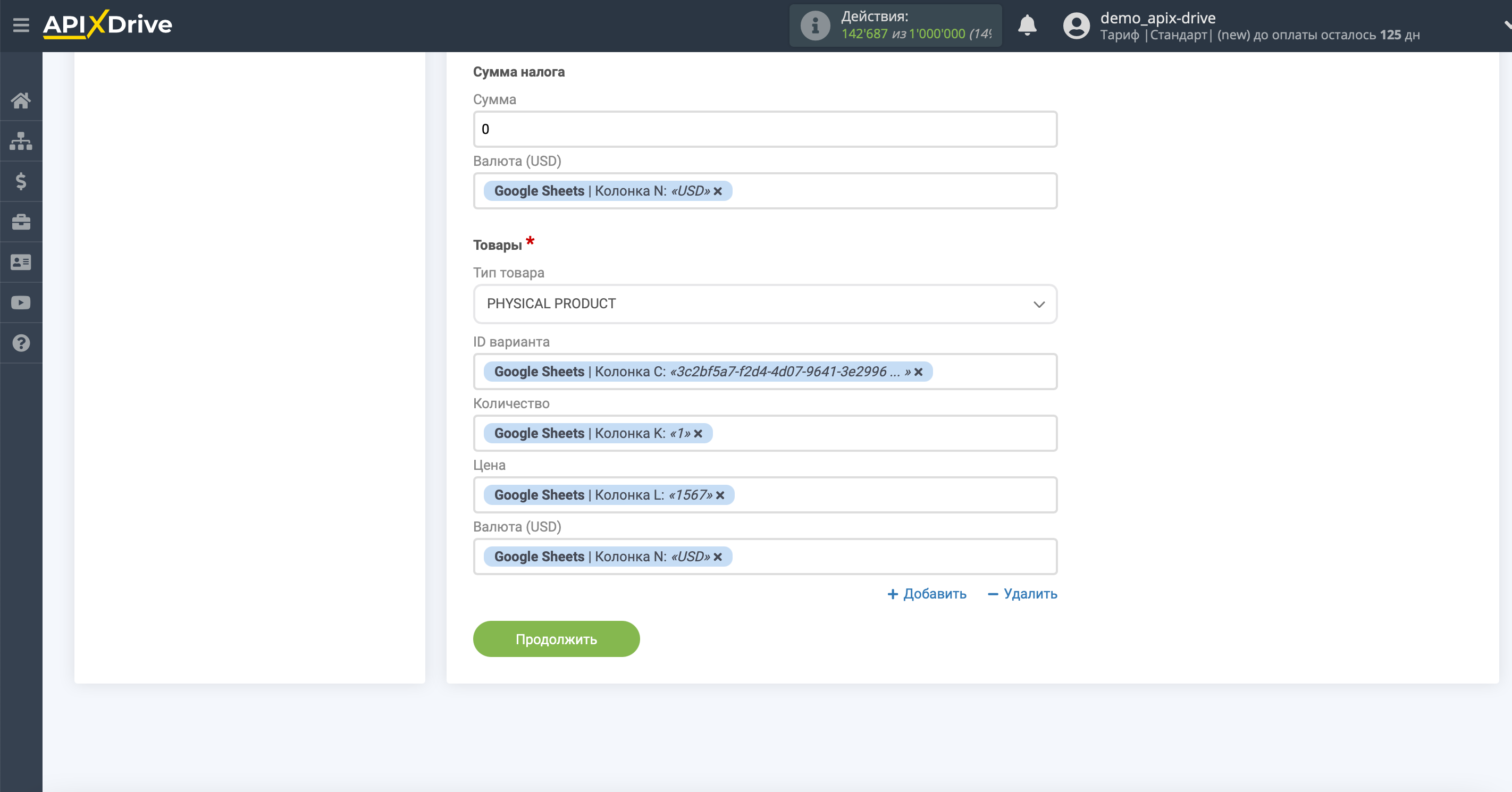Click the Сумма налога heading
Image resolution: width=1512 pixels, height=792 pixels.
tap(519, 72)
